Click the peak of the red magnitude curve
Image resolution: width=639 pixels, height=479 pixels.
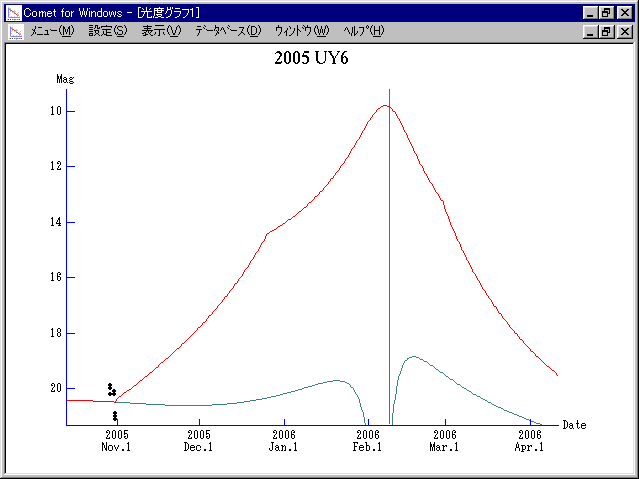pyautogui.click(x=384, y=106)
